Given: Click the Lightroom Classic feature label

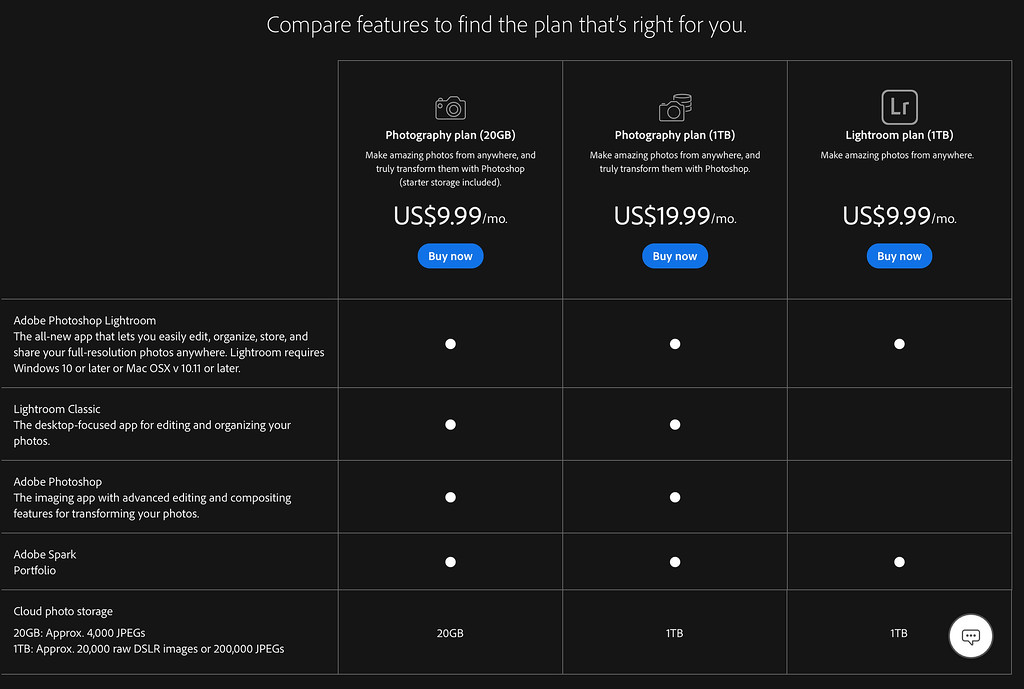Looking at the screenshot, I should pos(57,409).
